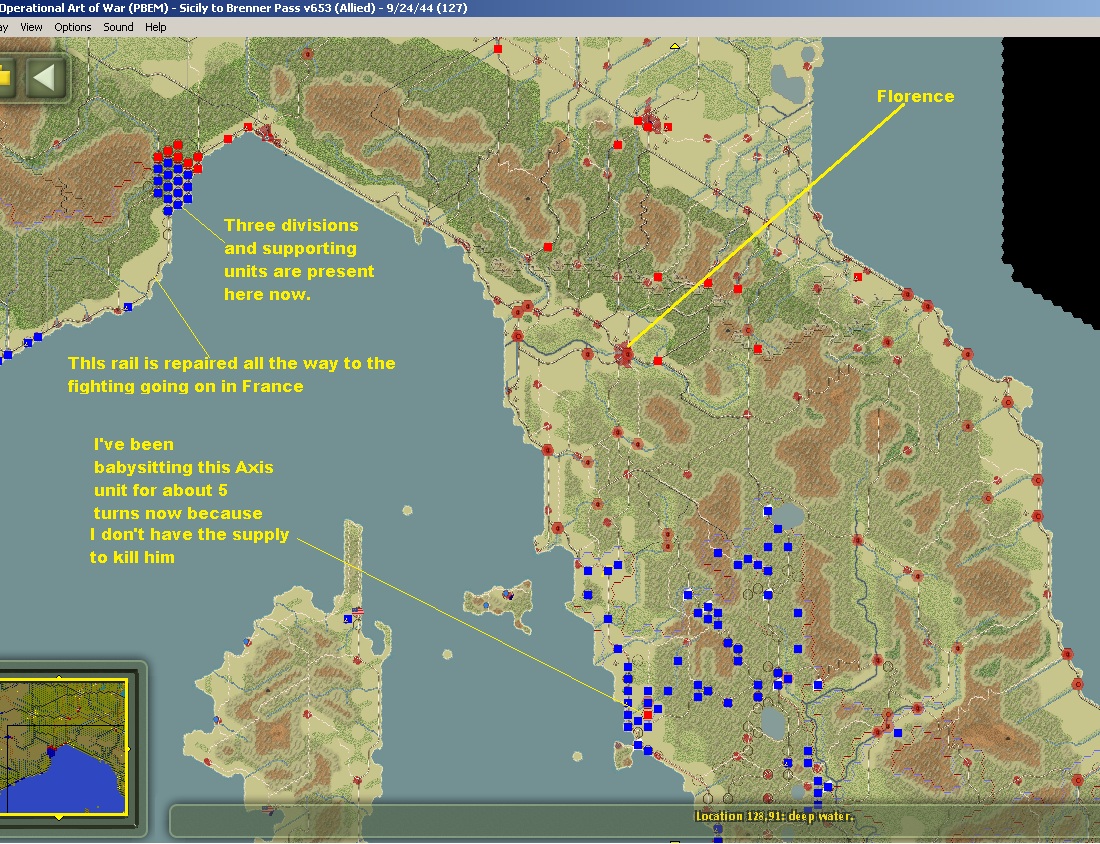1100x844 pixels.
Task: Click the game window title bar
Action: [550, 8]
